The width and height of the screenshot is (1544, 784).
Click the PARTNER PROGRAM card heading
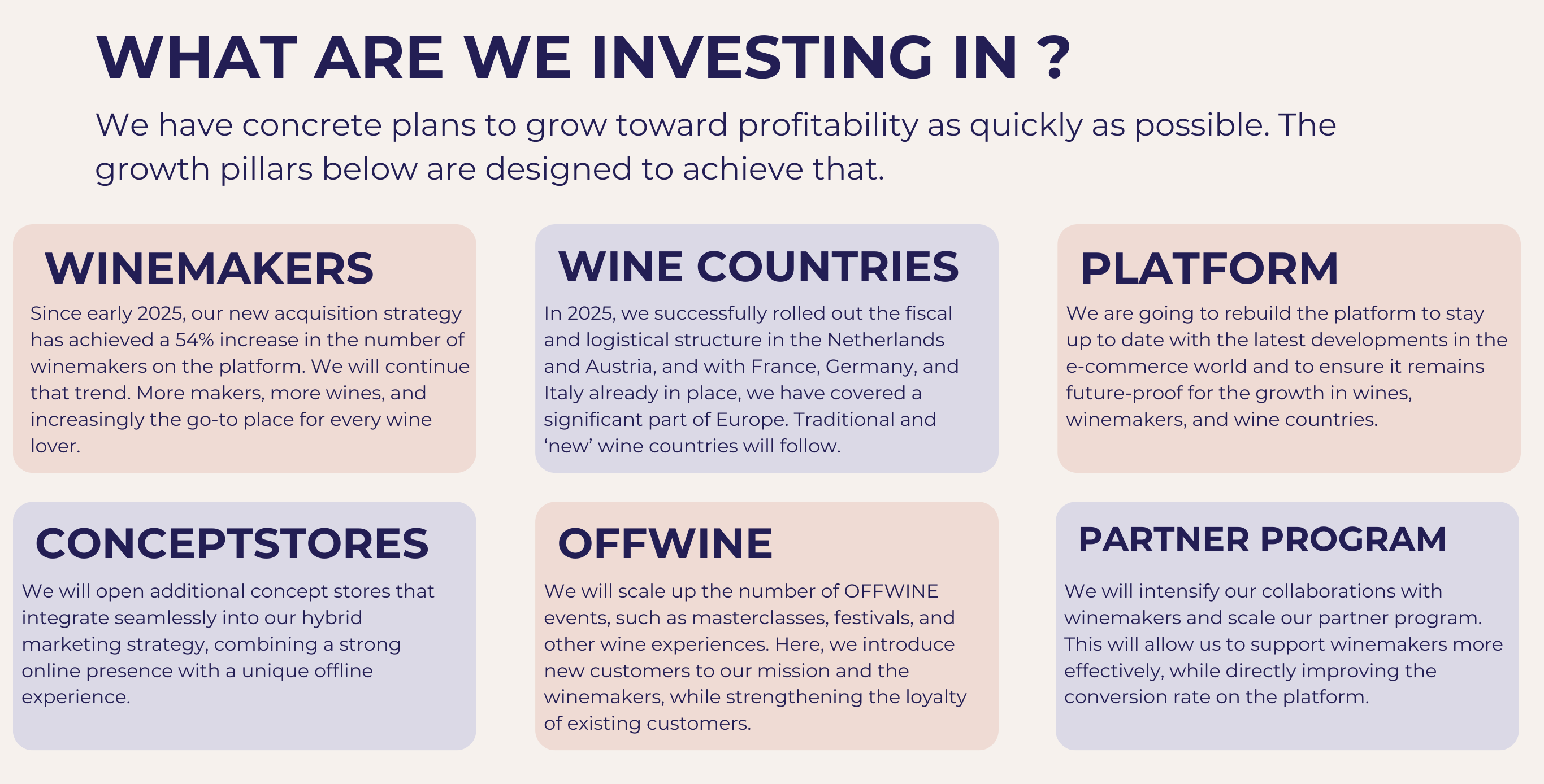click(1261, 539)
